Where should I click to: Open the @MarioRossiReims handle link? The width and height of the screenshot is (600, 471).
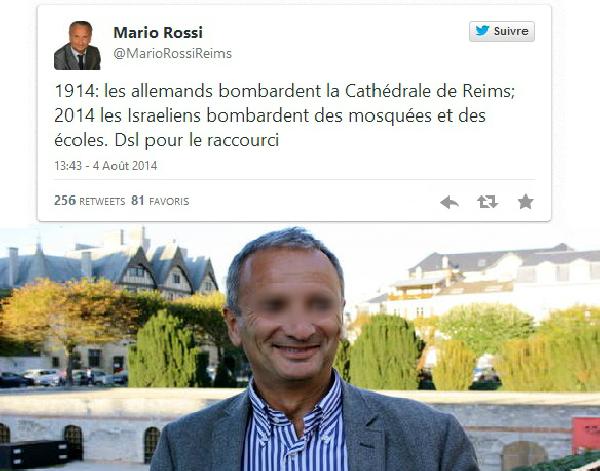(173, 53)
